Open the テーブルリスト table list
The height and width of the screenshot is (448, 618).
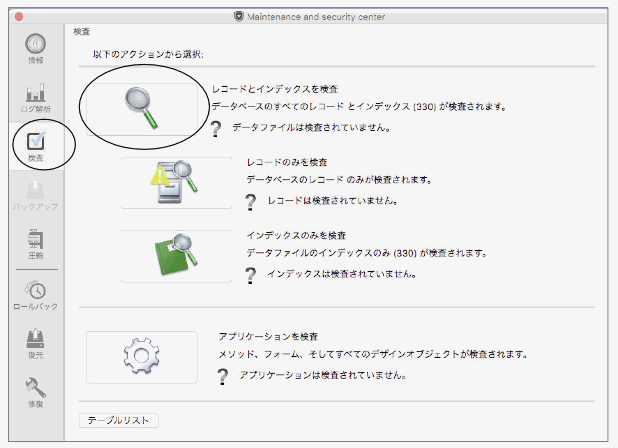point(118,420)
